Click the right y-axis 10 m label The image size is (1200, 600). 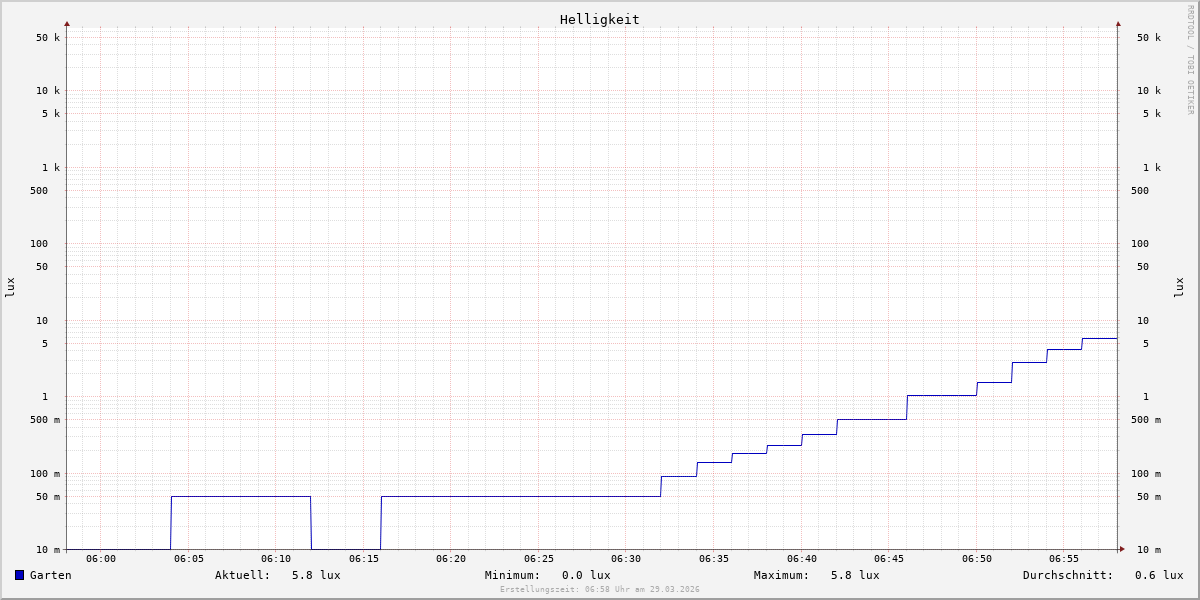pos(1148,550)
